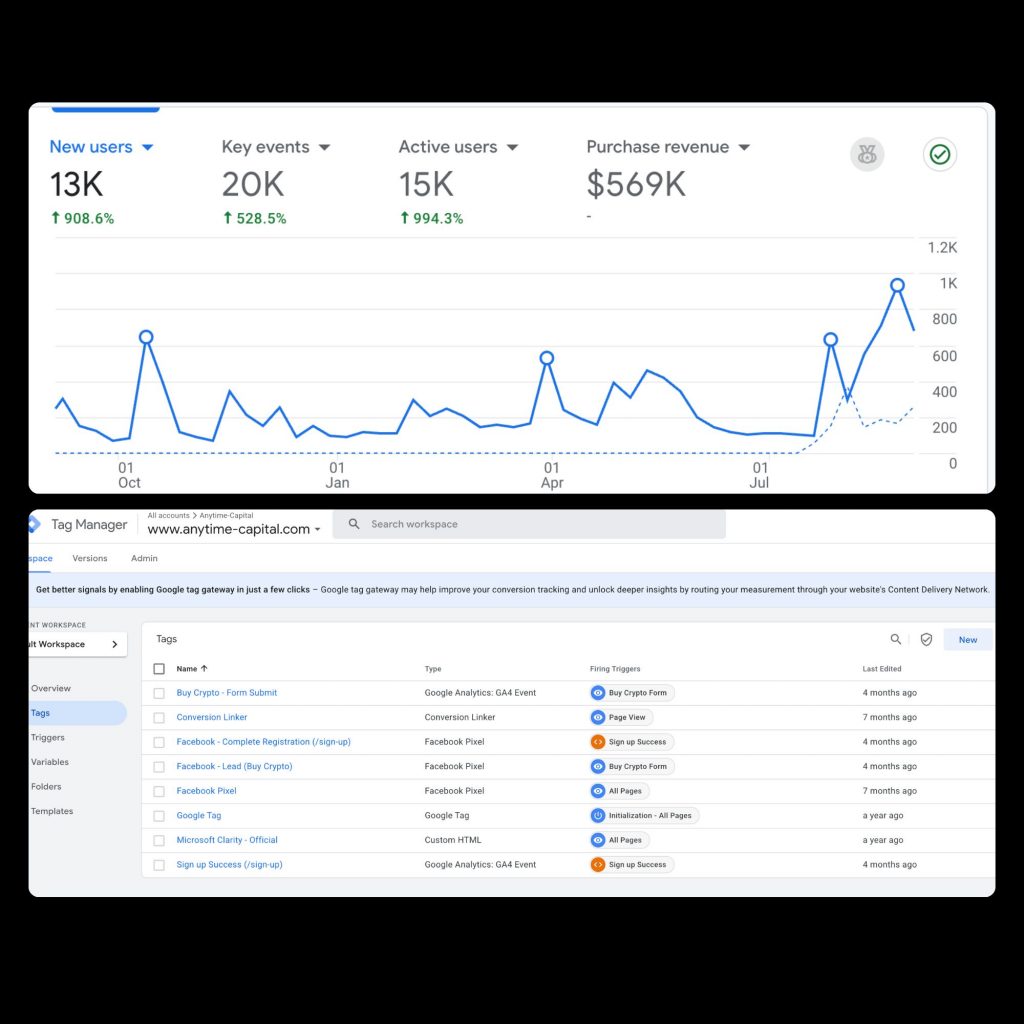Click the search icon in Tags panel
The image size is (1024, 1024).
click(896, 639)
